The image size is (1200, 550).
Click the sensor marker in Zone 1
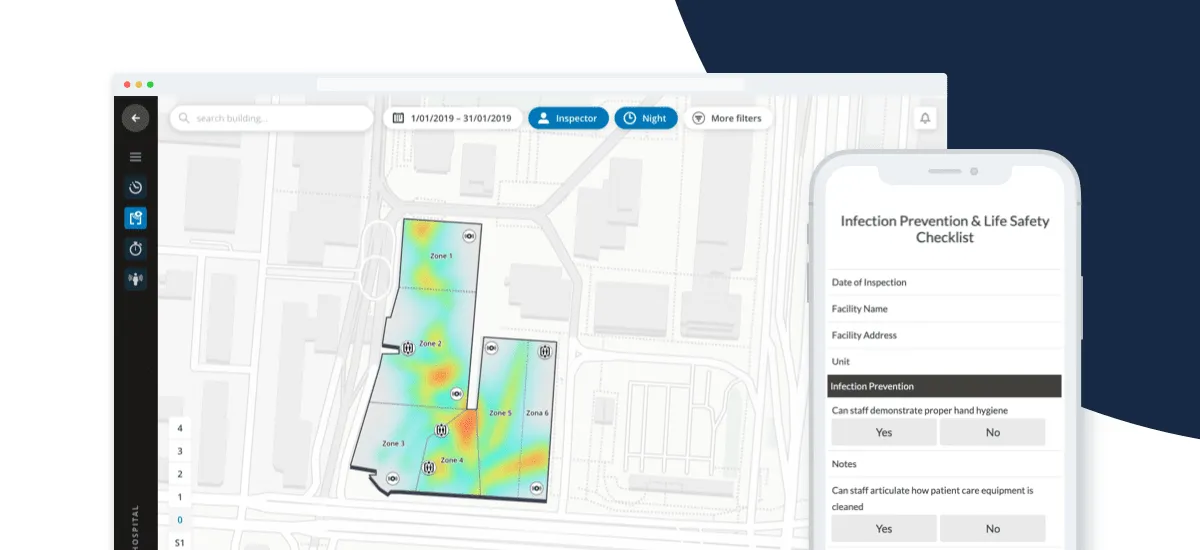[469, 235]
